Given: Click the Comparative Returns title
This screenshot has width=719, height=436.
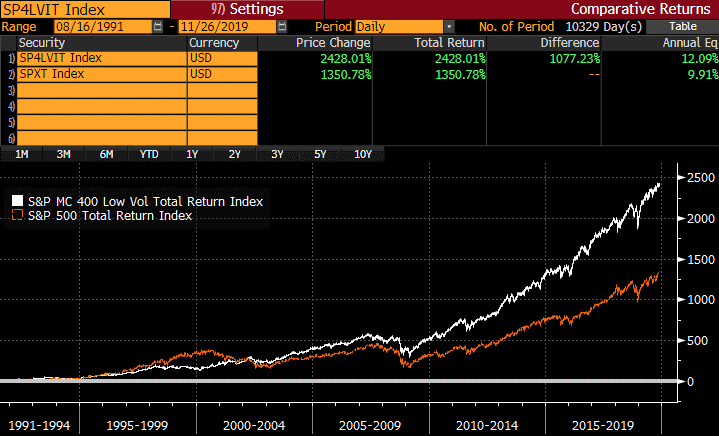Looking at the screenshot, I should [640, 9].
